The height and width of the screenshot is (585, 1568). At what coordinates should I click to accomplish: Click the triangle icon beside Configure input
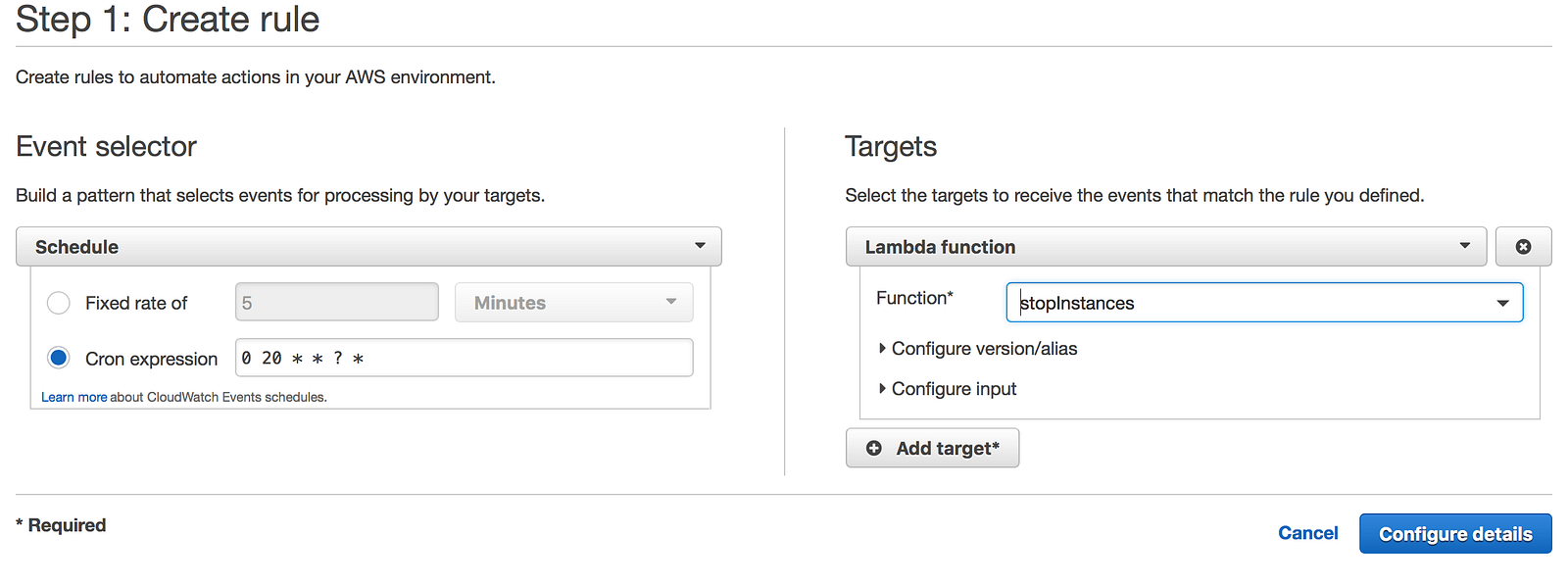[x=882, y=389]
